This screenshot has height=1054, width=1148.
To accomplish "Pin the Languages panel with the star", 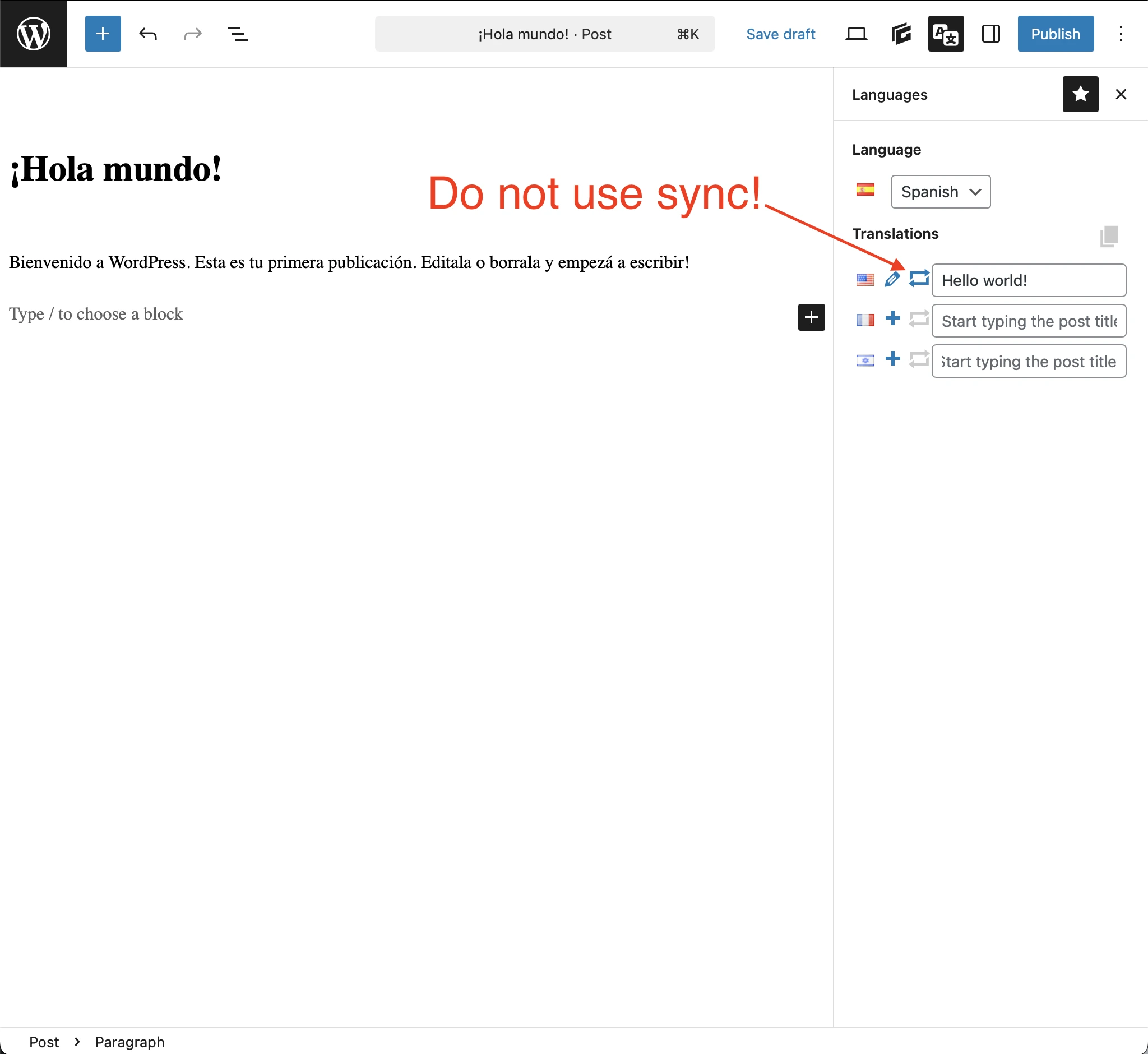I will coord(1080,94).
